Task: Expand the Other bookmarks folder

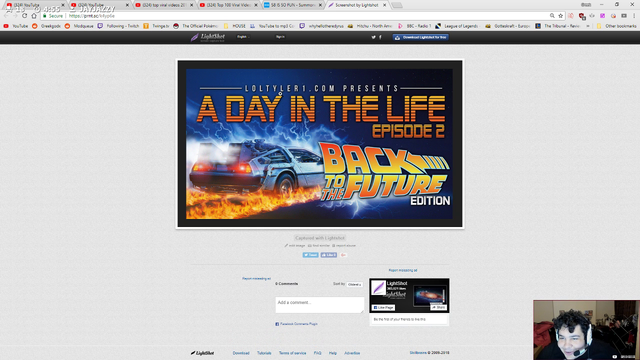Action: tap(616, 26)
